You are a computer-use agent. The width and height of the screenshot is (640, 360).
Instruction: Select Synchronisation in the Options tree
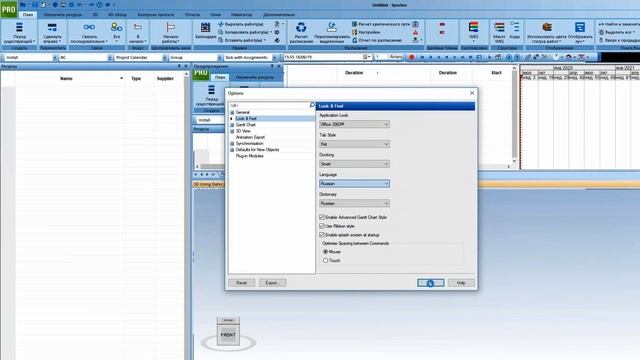point(249,144)
